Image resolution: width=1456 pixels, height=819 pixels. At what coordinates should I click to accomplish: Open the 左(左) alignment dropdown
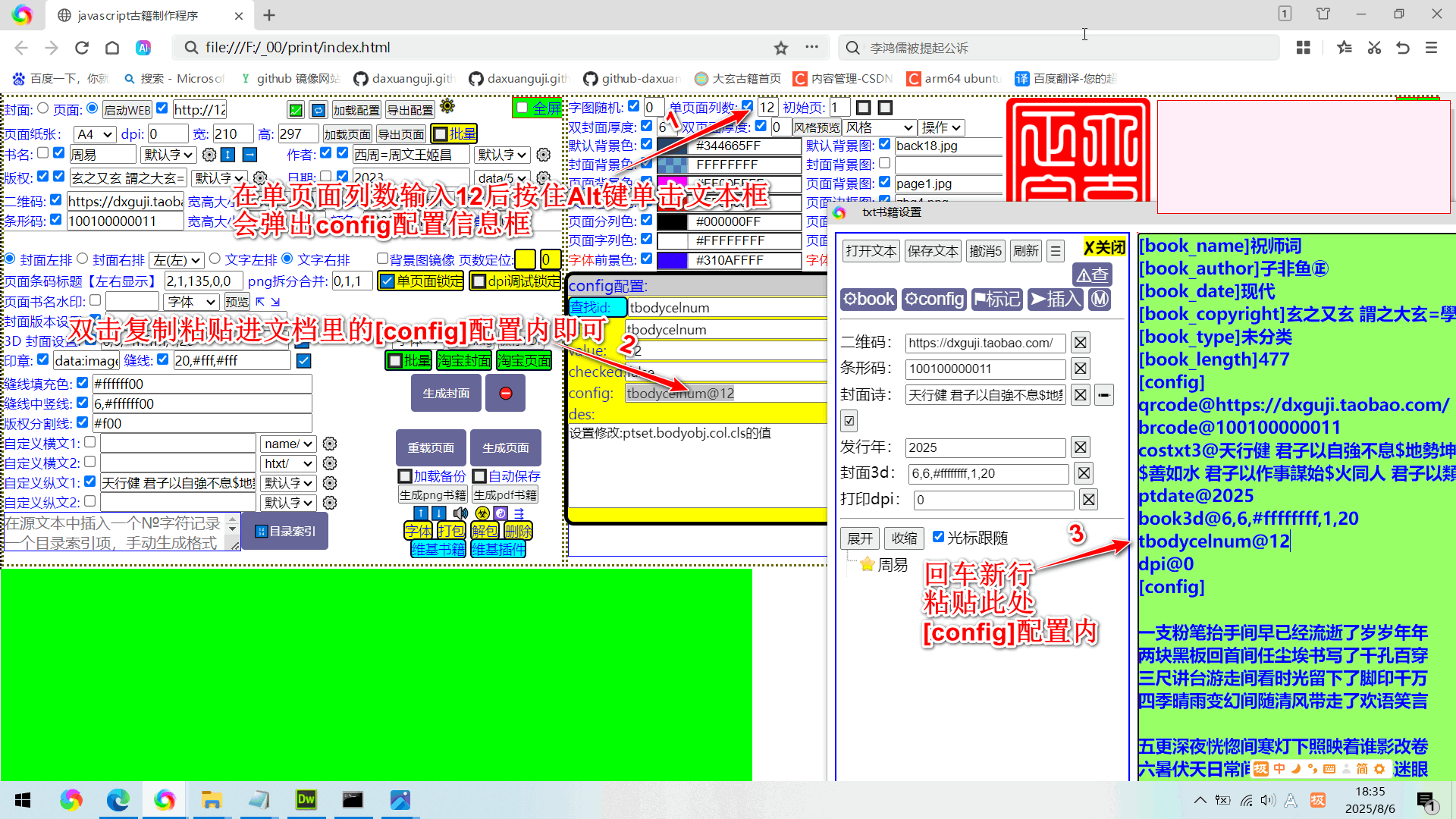pyautogui.click(x=177, y=259)
